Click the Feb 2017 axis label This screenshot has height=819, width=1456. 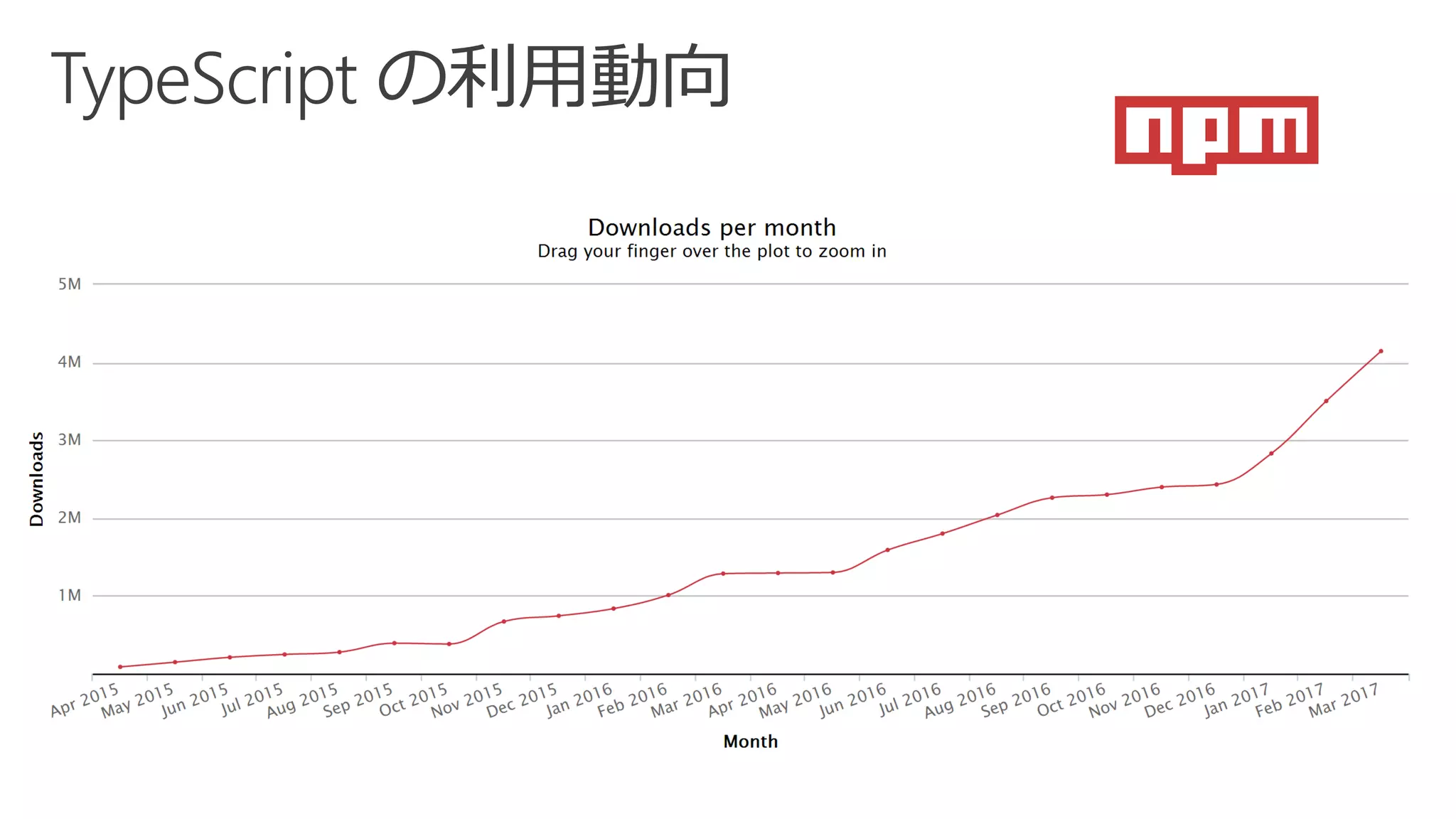1290,700
